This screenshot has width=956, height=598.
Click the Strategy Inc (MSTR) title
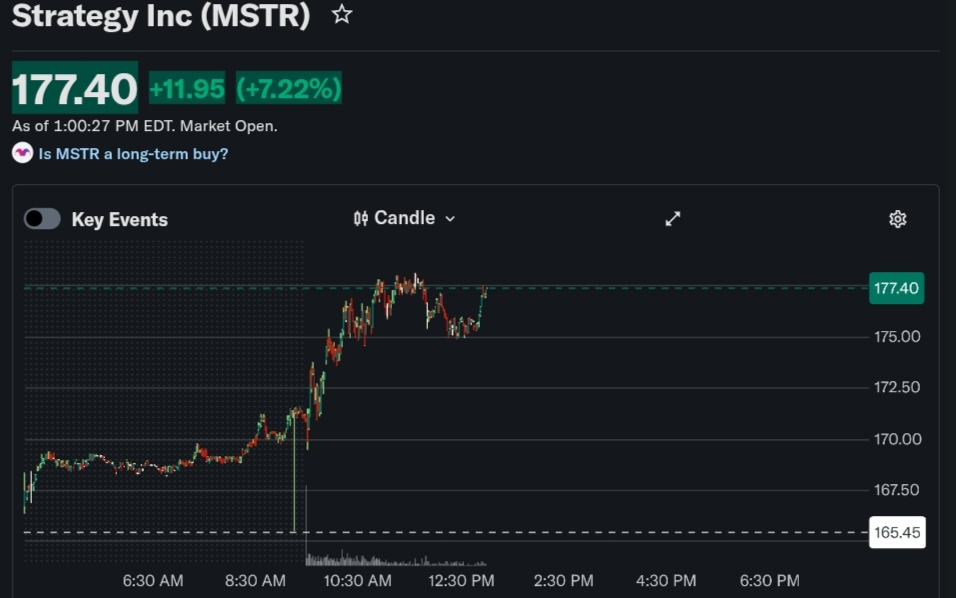(161, 15)
